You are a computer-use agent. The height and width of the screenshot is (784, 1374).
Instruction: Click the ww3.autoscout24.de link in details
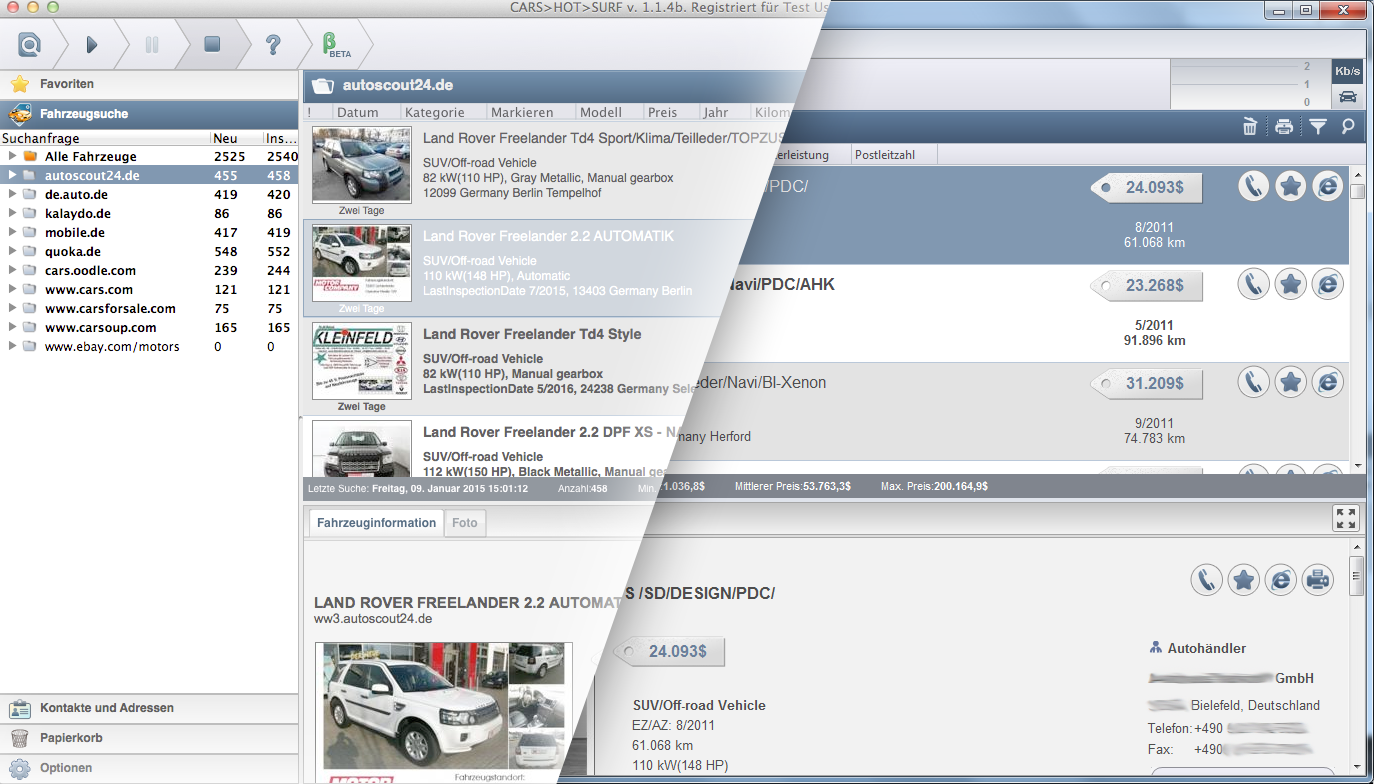[x=373, y=619]
